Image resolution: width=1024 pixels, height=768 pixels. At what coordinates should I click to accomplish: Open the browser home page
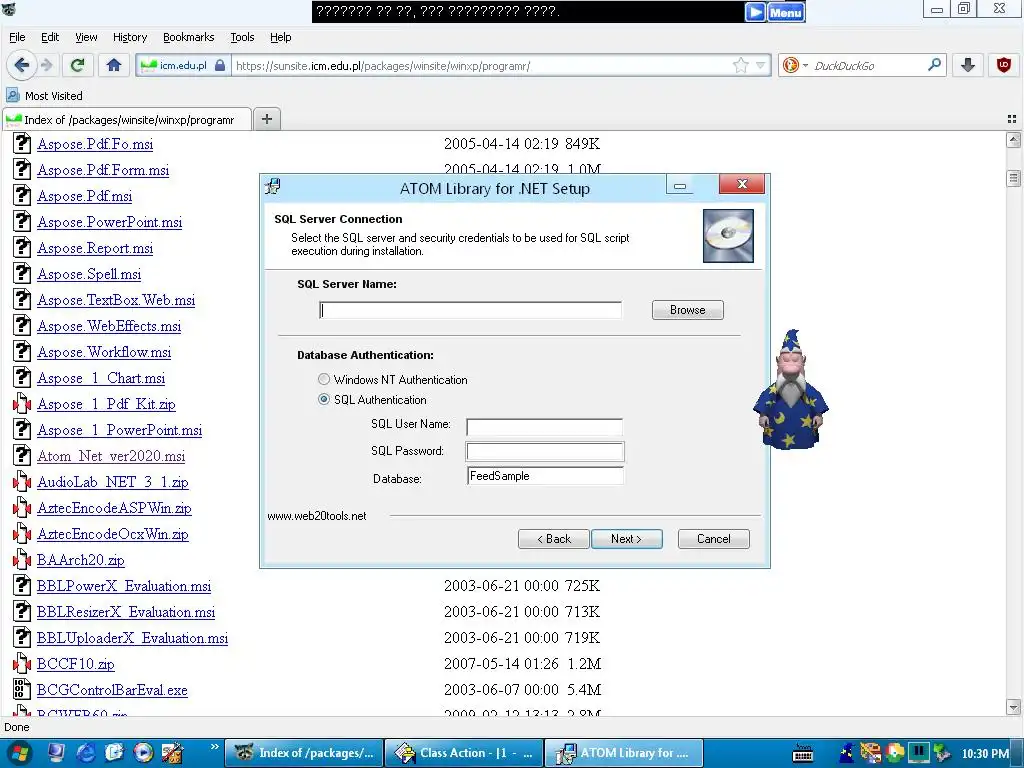coord(114,65)
